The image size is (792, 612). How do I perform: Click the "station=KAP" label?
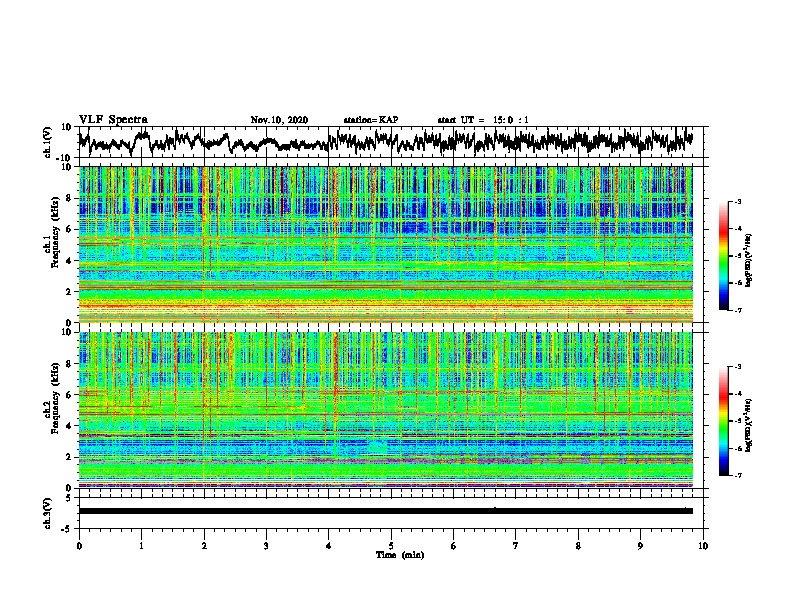[371, 120]
